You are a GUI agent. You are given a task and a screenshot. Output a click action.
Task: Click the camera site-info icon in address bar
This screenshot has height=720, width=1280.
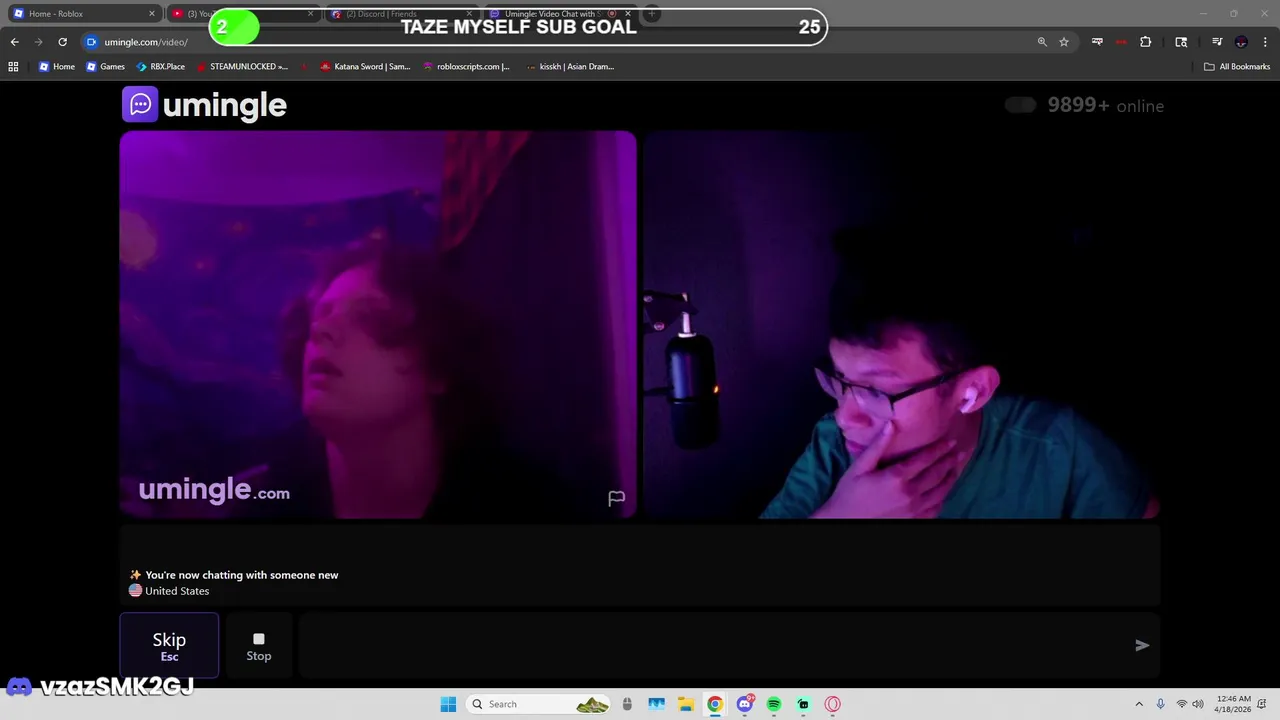tap(92, 42)
